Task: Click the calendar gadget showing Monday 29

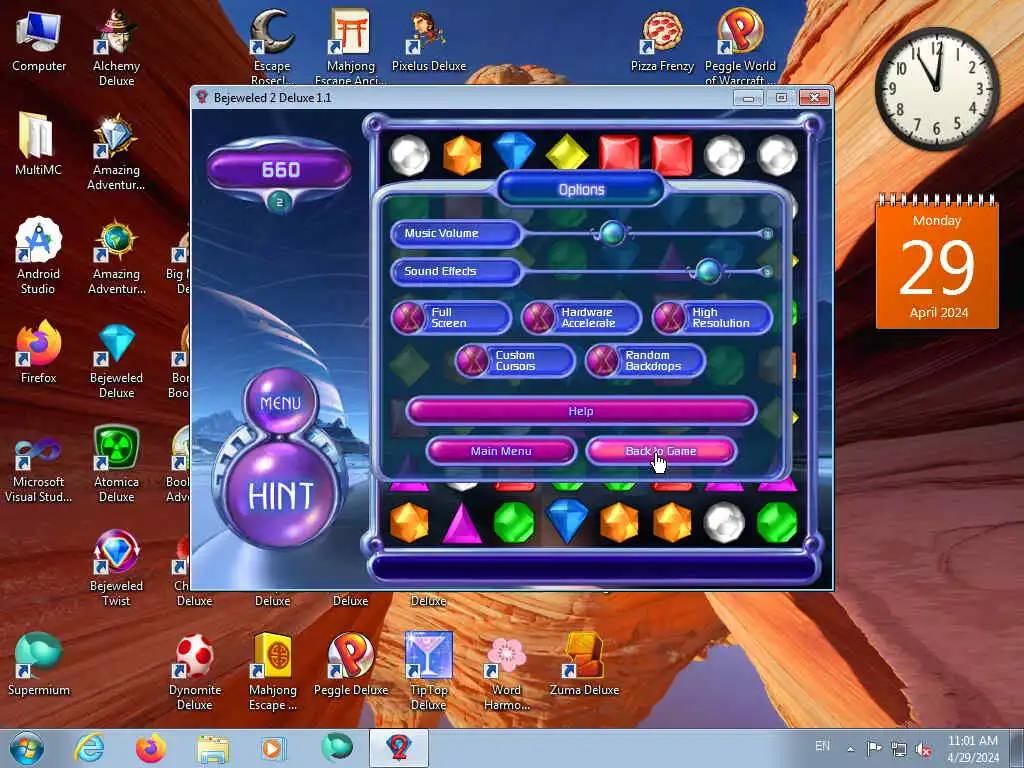Action: [936, 262]
